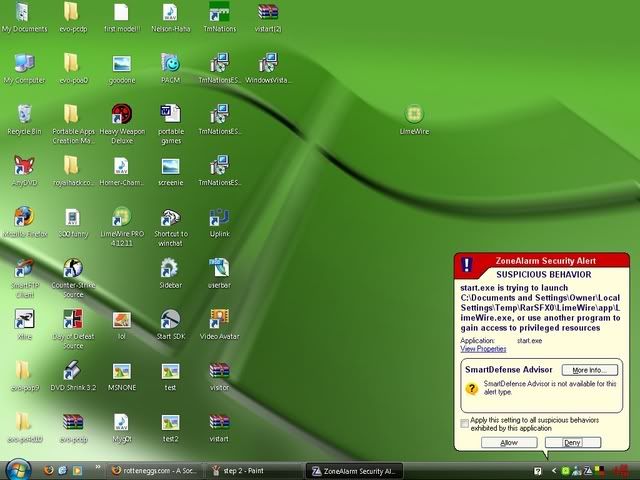This screenshot has height=480, width=640.
Task: Select the Day of Defeat Source icon
Action: pos(73,329)
